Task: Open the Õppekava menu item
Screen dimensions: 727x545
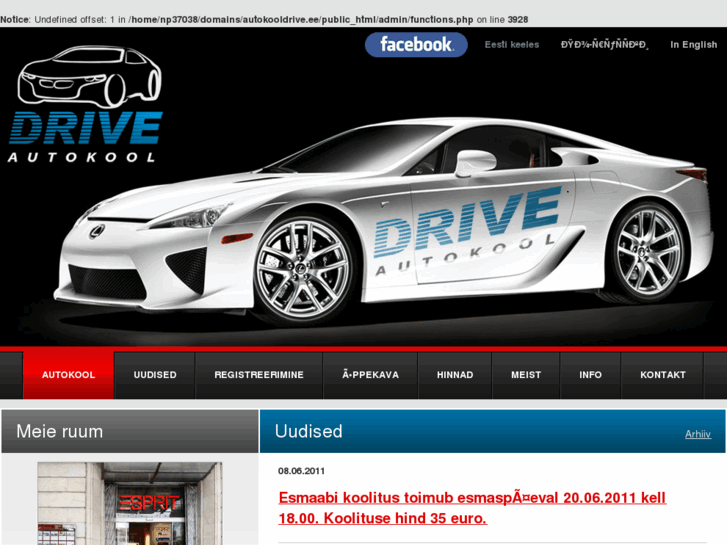Action: coord(370,375)
